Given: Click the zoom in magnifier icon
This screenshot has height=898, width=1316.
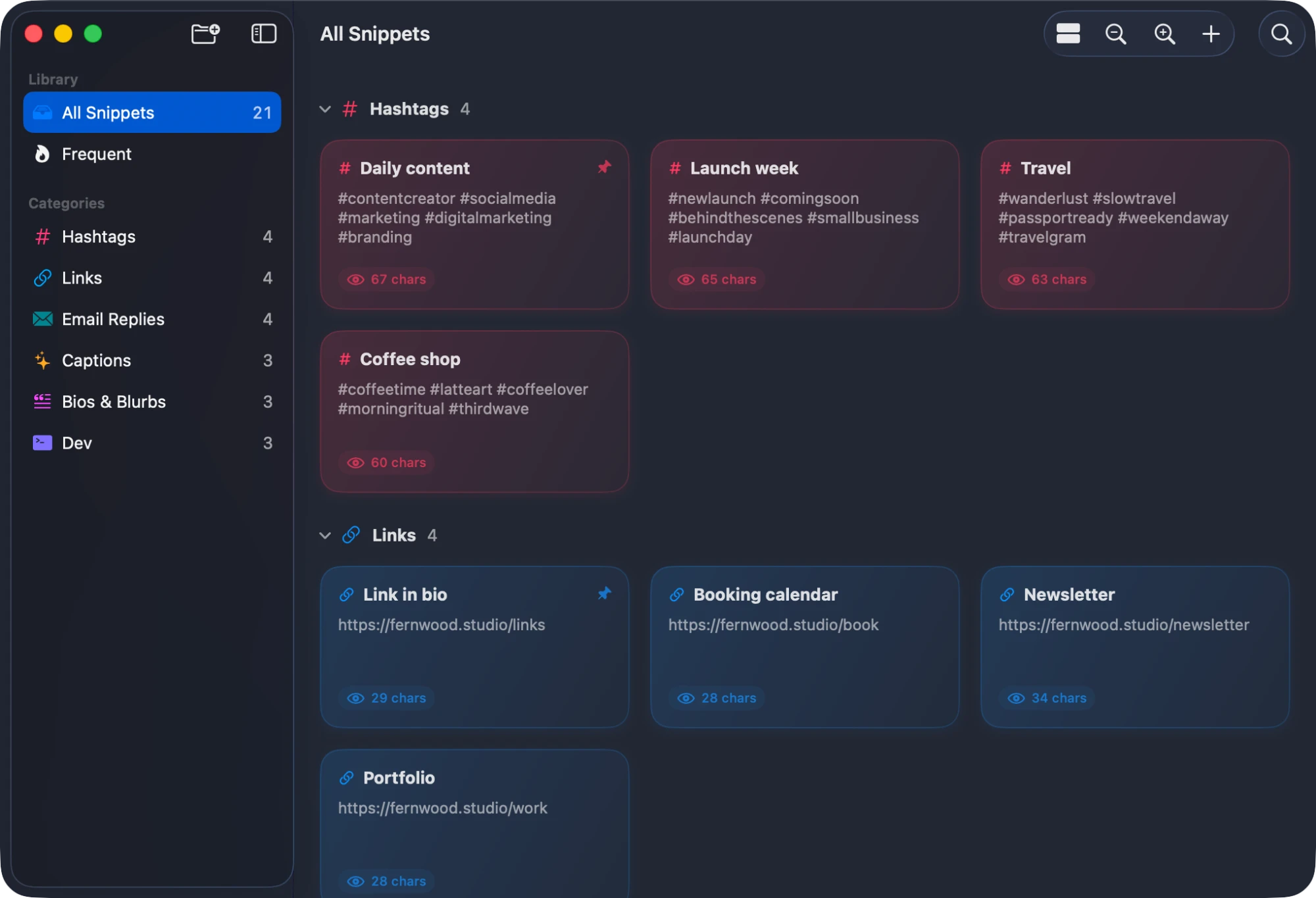Looking at the screenshot, I should pos(1165,34).
